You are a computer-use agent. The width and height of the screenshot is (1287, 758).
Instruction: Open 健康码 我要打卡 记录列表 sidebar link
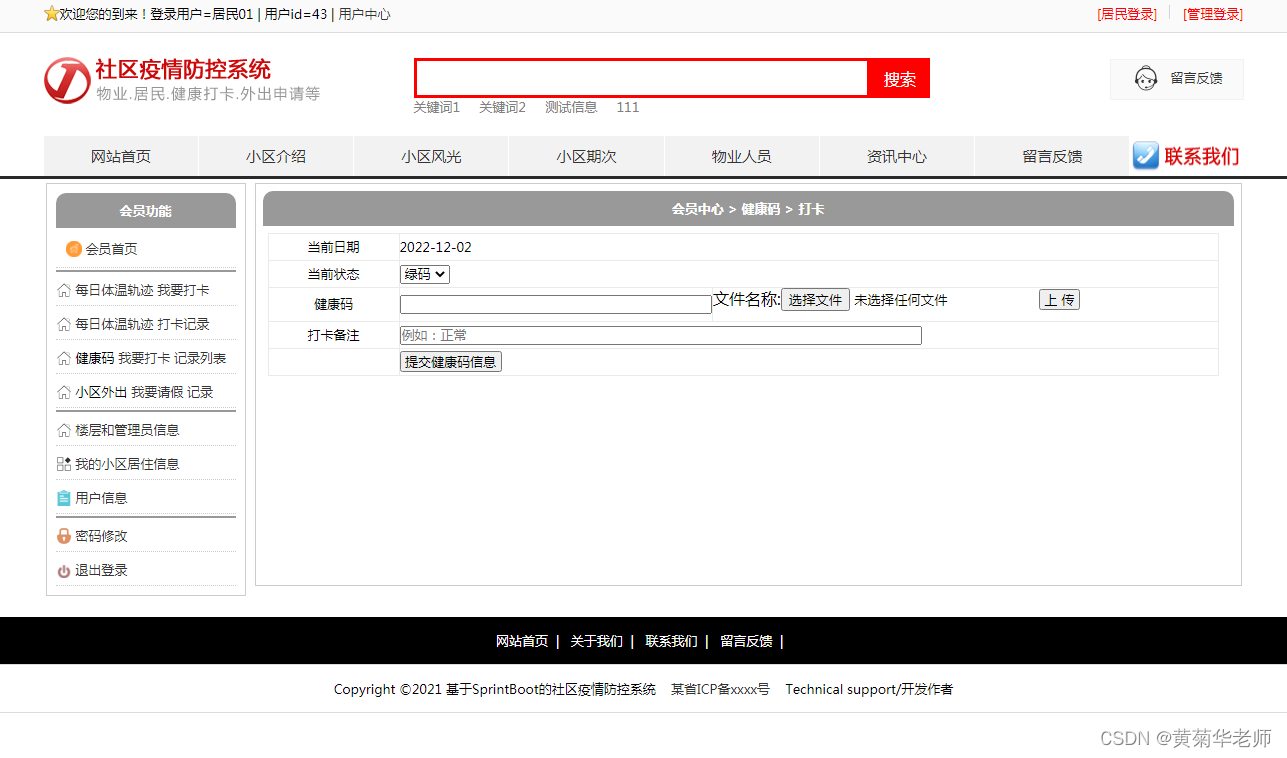click(150, 359)
